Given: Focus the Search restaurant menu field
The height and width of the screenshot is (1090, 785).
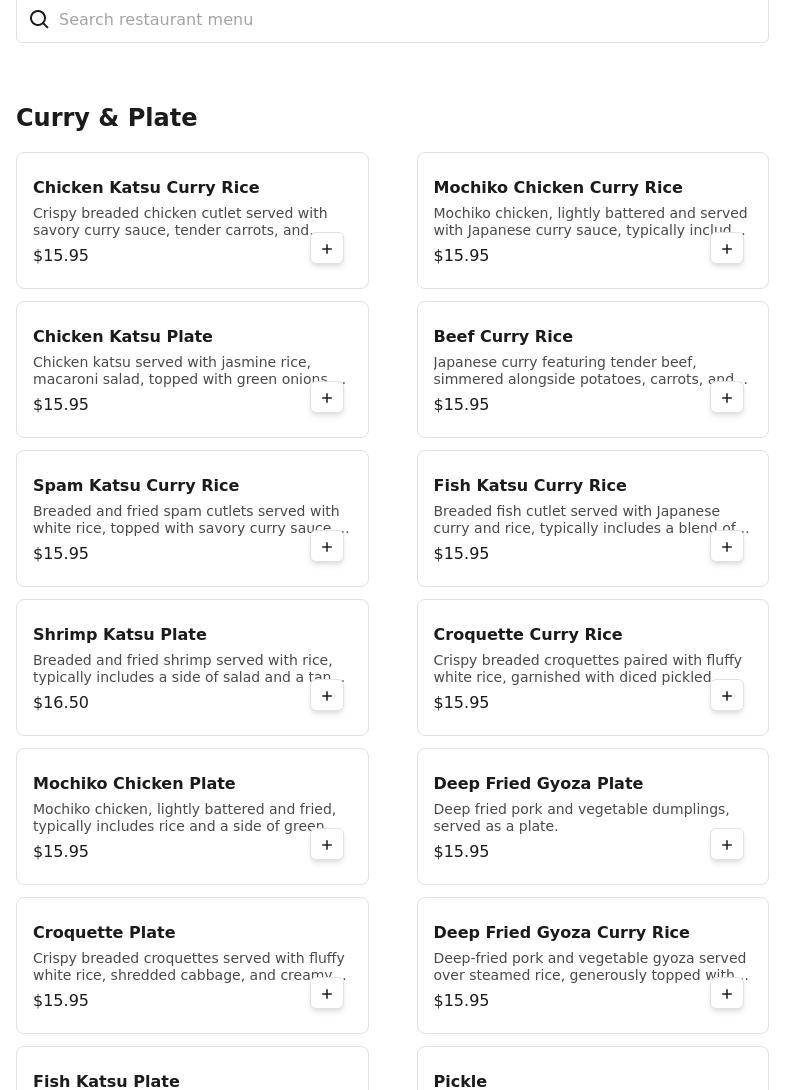Looking at the screenshot, I should [392, 19].
